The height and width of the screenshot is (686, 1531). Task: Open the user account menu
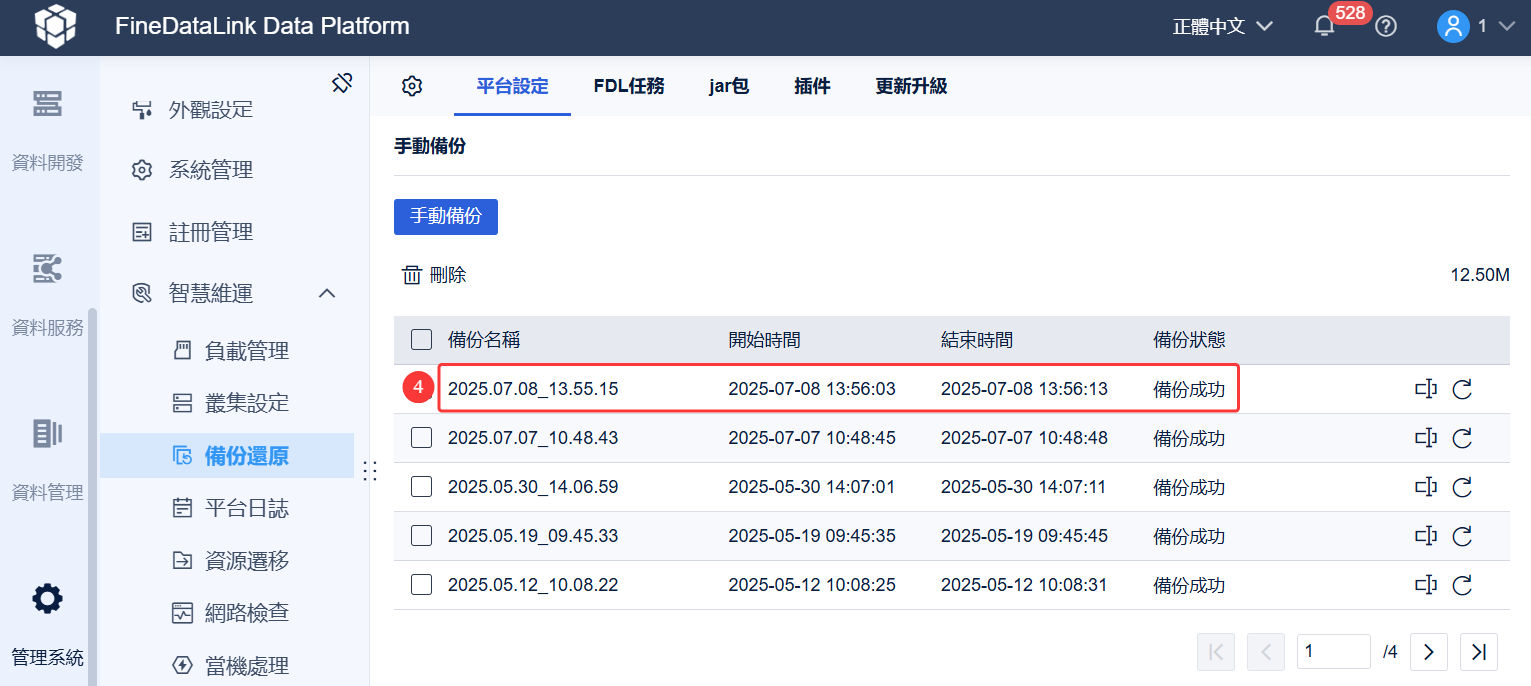[x=1476, y=27]
